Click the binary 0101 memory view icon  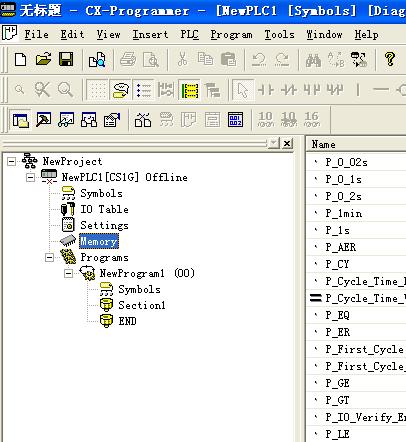(235, 120)
